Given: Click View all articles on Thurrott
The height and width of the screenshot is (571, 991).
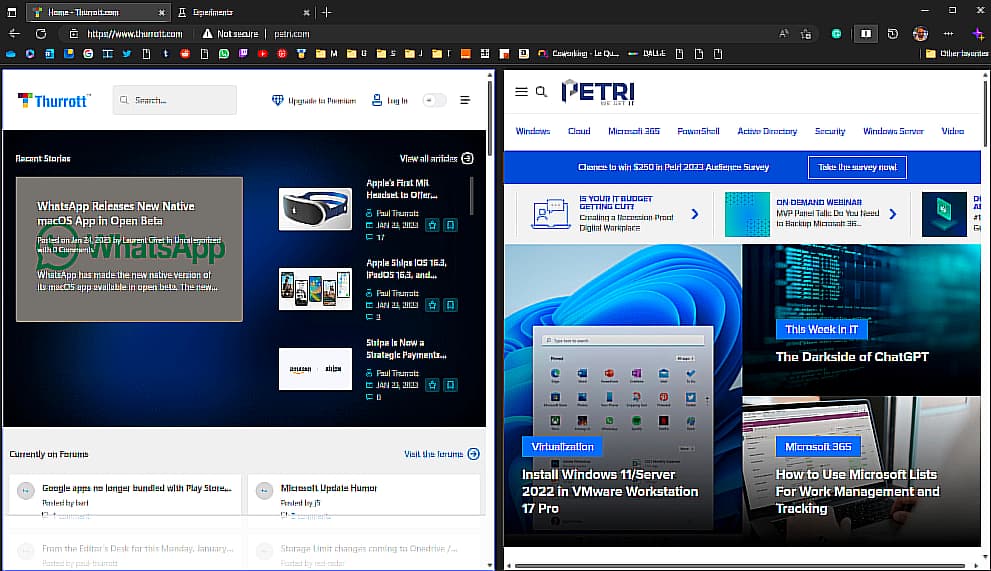Looking at the screenshot, I should pyautogui.click(x=436, y=158).
